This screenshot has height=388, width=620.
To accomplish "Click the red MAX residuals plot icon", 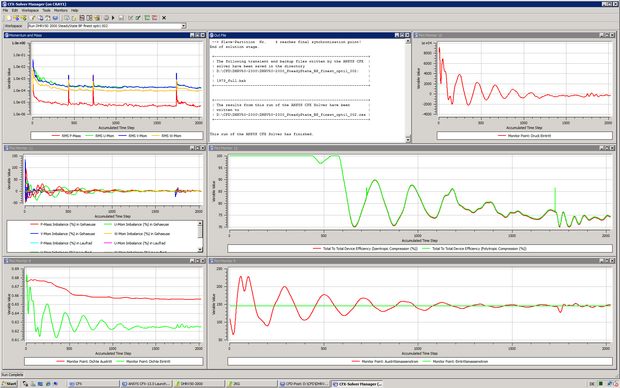I will tap(154, 18).
